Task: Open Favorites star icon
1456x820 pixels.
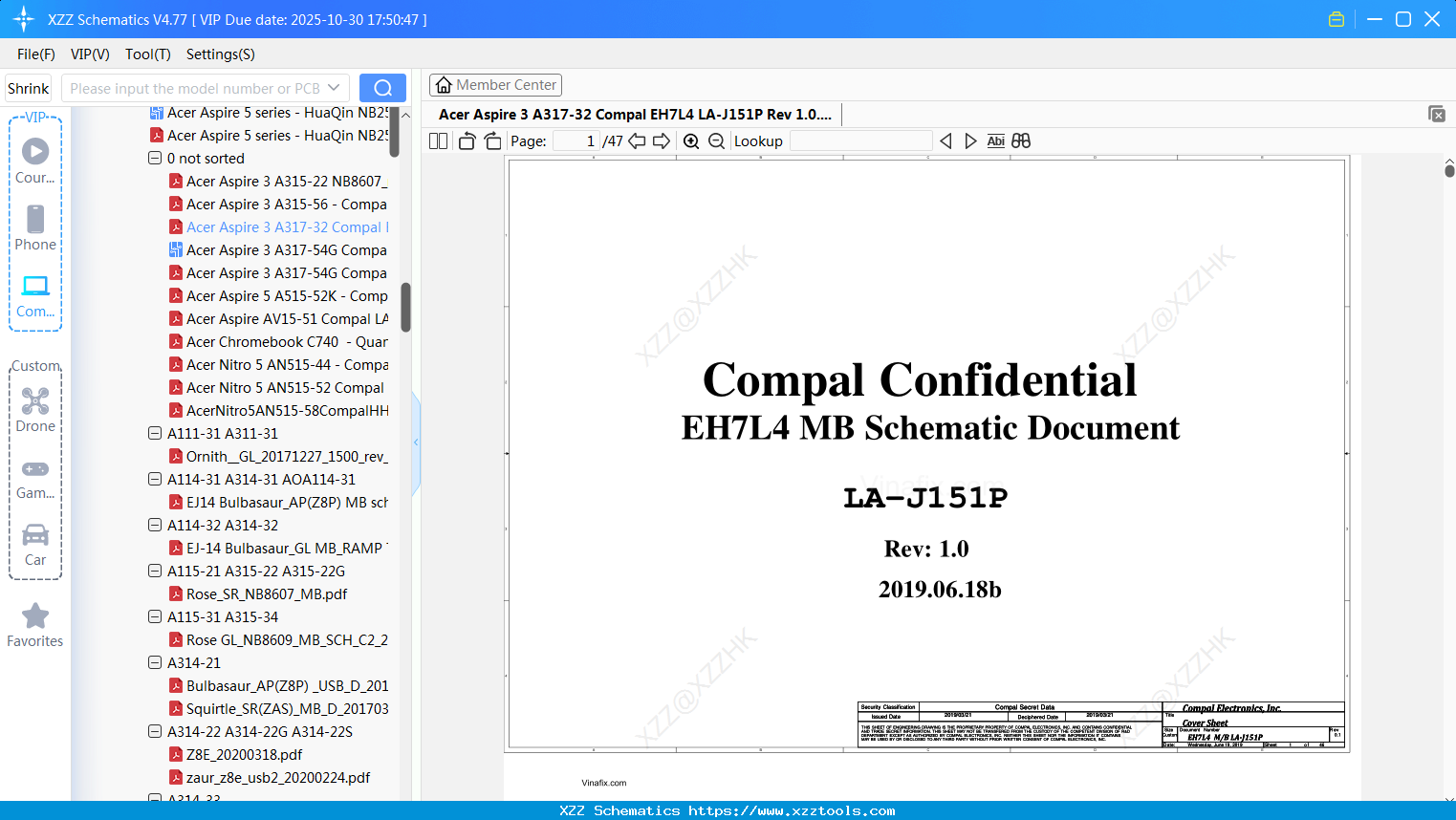Action: coord(35,625)
